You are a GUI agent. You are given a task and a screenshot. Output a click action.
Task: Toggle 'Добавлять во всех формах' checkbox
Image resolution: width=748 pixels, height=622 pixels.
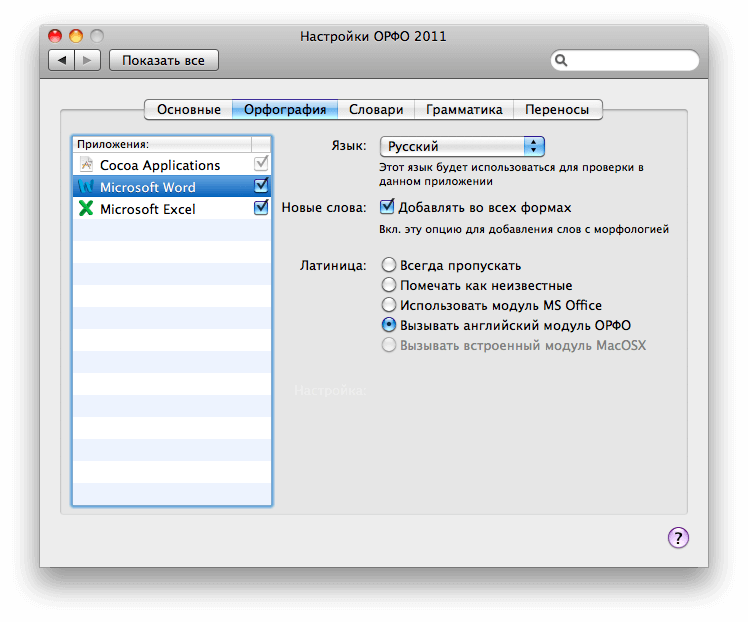387,207
